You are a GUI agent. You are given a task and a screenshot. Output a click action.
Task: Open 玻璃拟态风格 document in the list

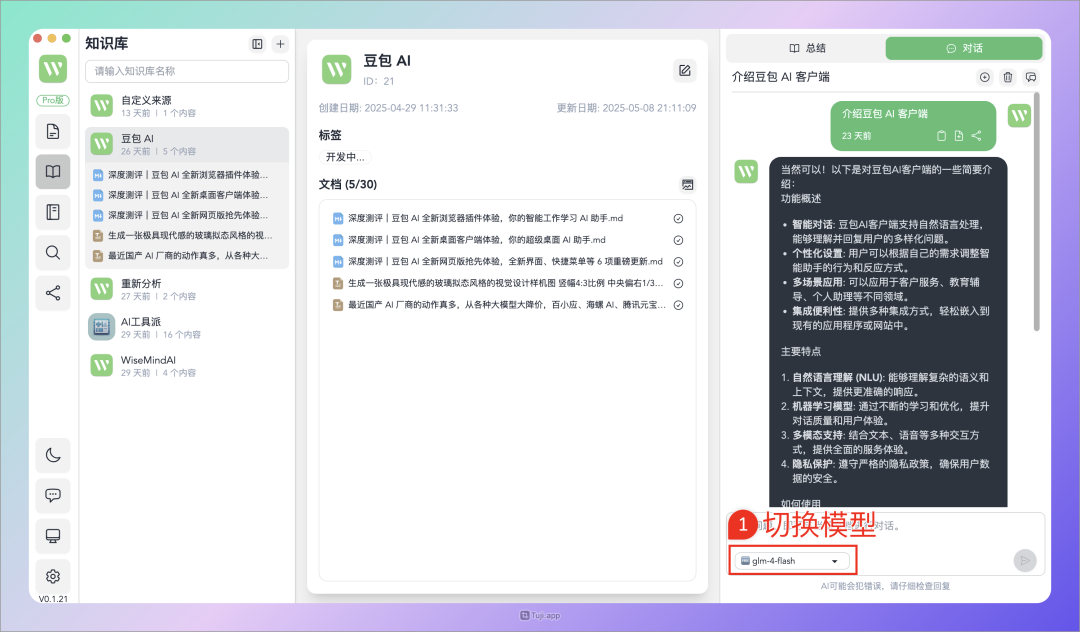[499, 283]
